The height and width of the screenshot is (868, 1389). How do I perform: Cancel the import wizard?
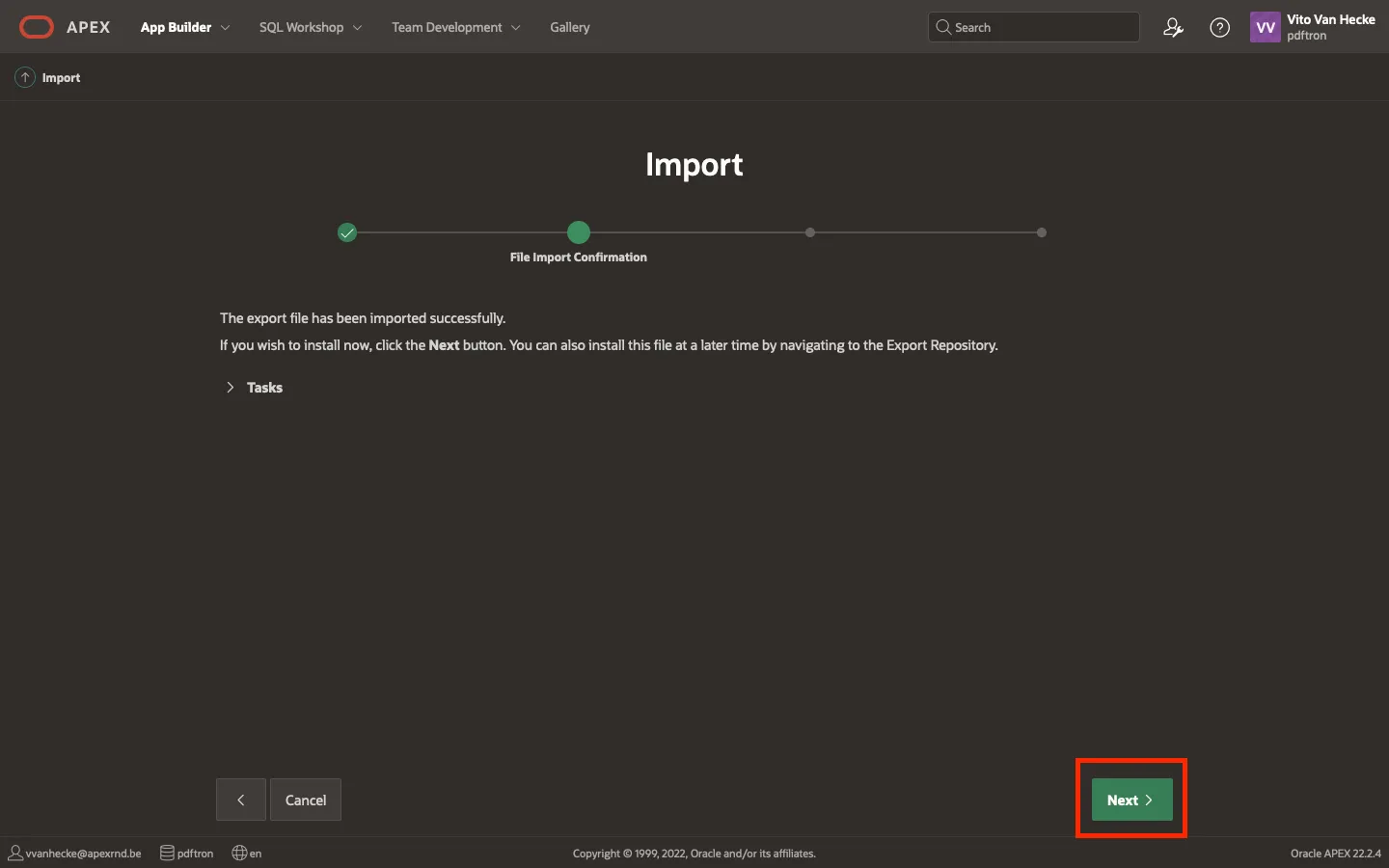click(x=306, y=800)
